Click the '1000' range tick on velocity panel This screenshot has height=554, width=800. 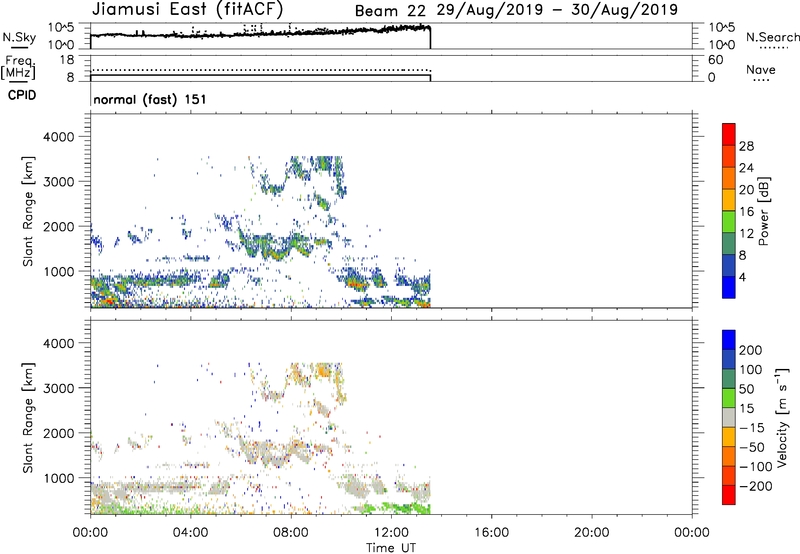coord(59,478)
